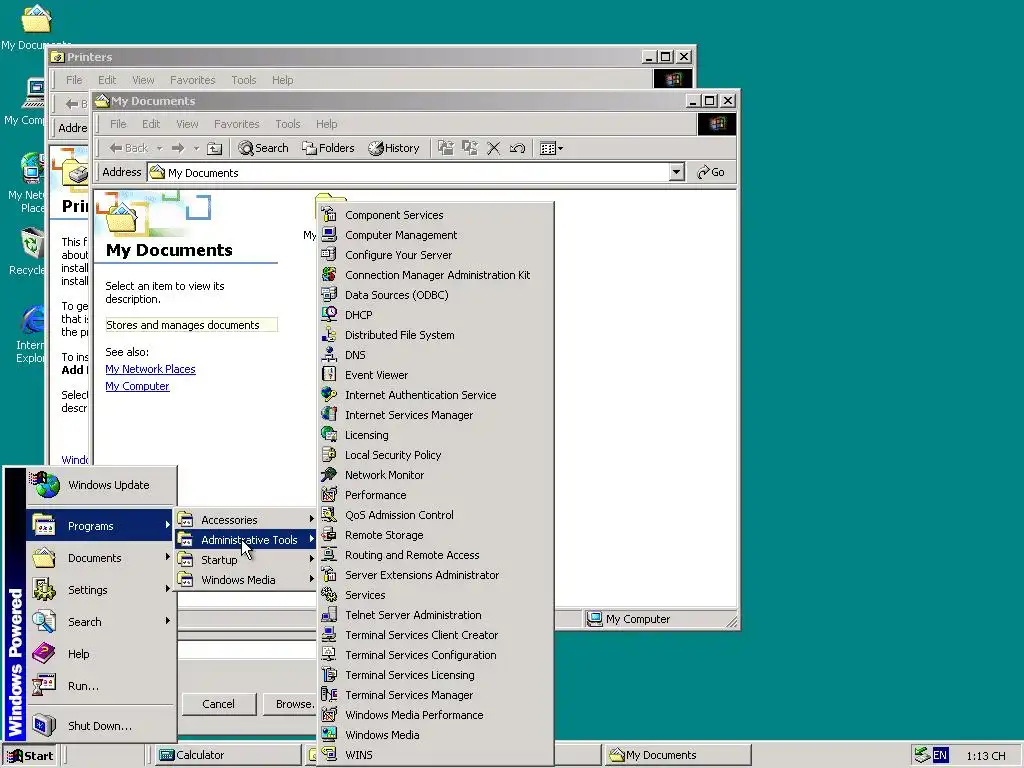The height and width of the screenshot is (768, 1024).
Task: Open the Documents start menu item
Action: pyautogui.click(x=100, y=558)
